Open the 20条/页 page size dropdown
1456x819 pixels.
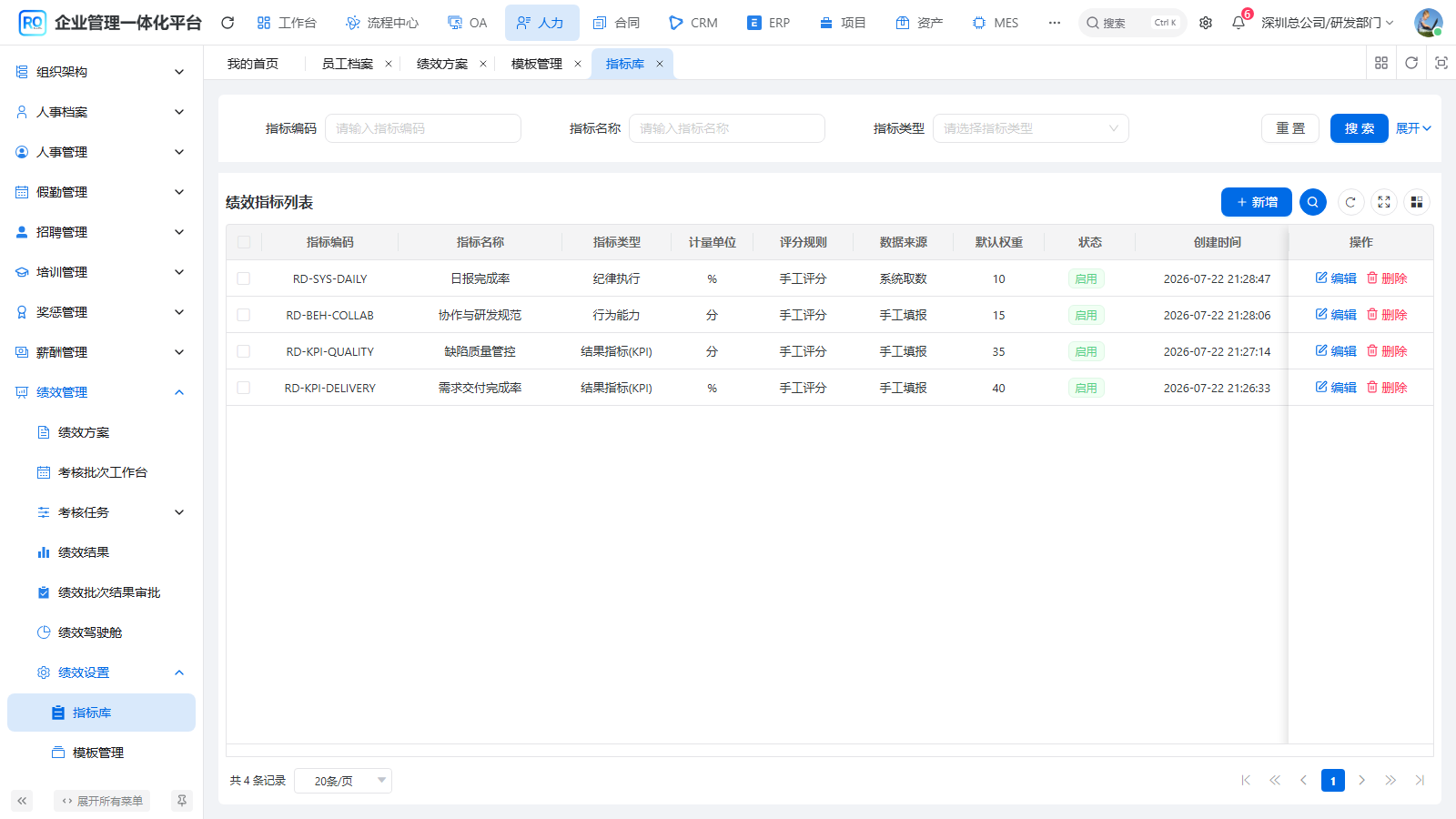pos(343,781)
